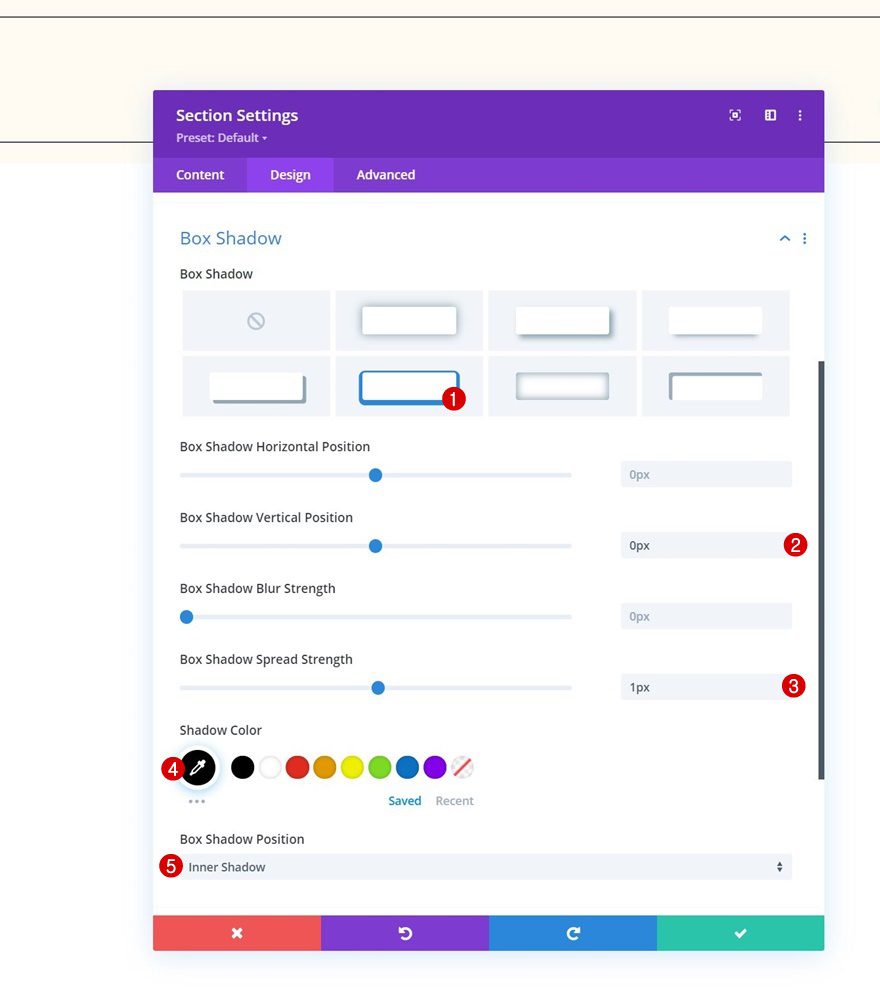This screenshot has height=994, width=880.
Task: Undo the last change
Action: [405, 933]
